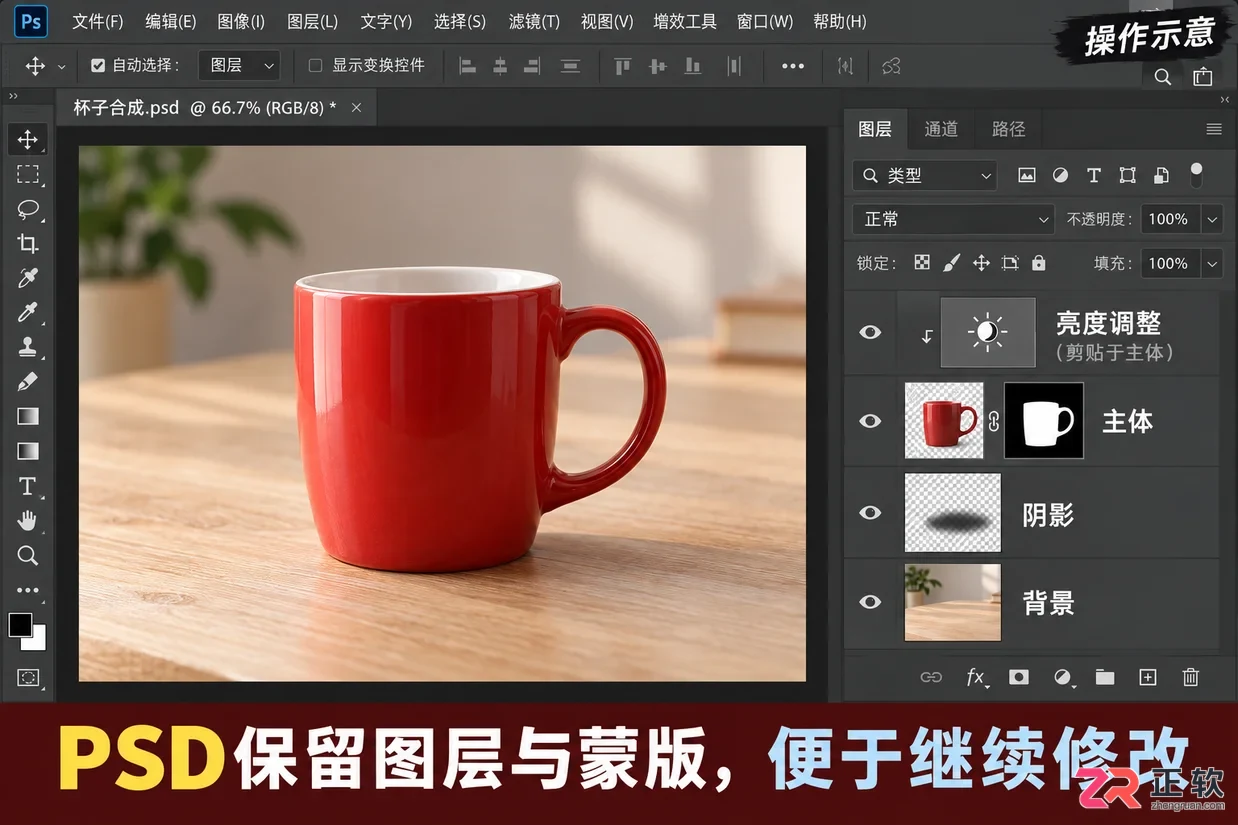
Task: Open the 滤镜(T) menu
Action: tap(534, 21)
